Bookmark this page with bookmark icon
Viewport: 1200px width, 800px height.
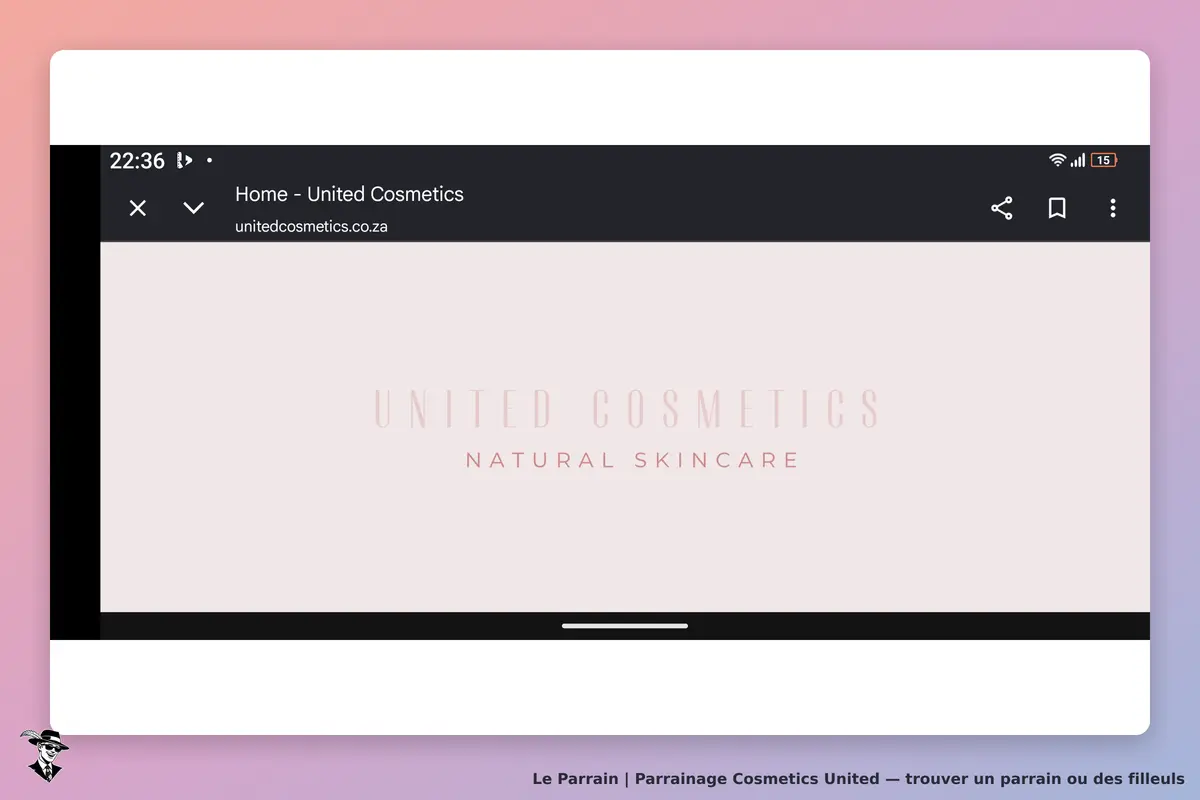coord(1057,208)
